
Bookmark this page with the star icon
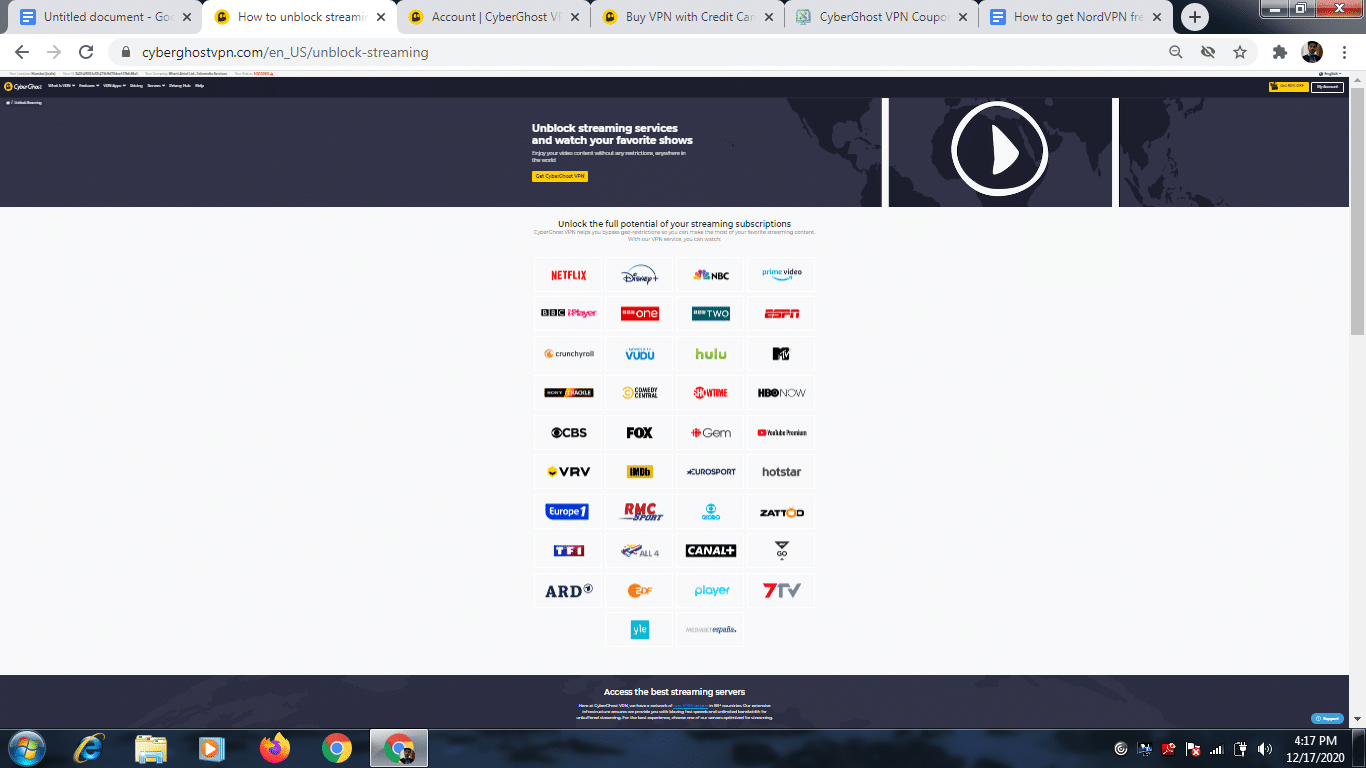pyautogui.click(x=1240, y=52)
